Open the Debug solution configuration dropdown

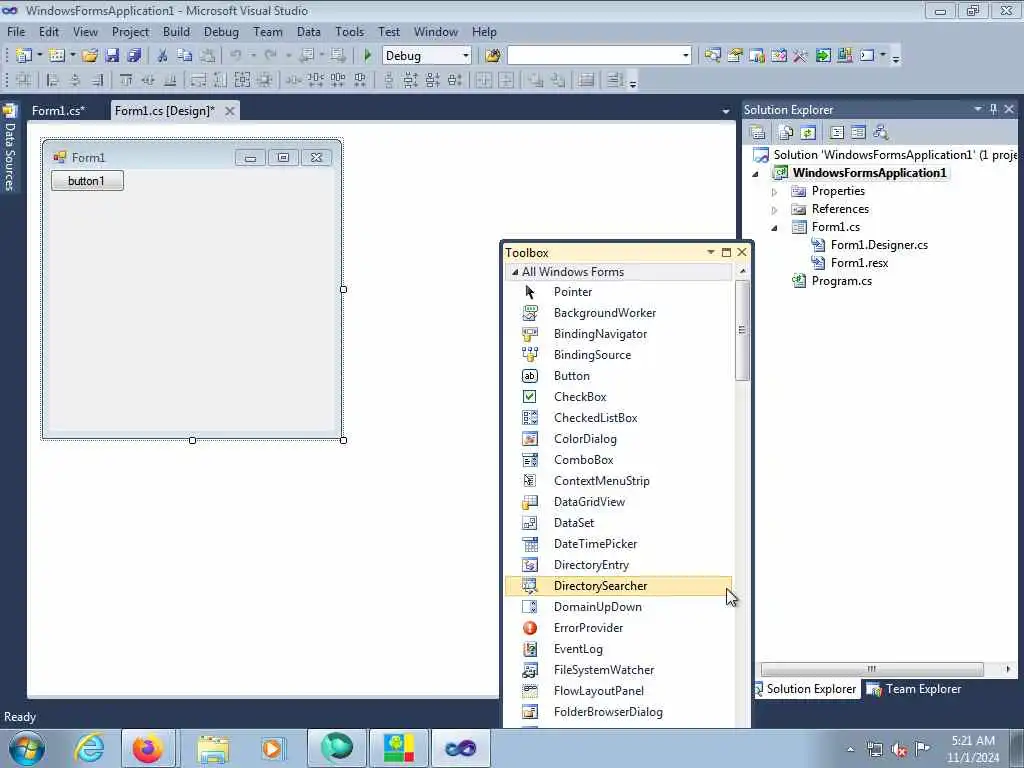(466, 56)
